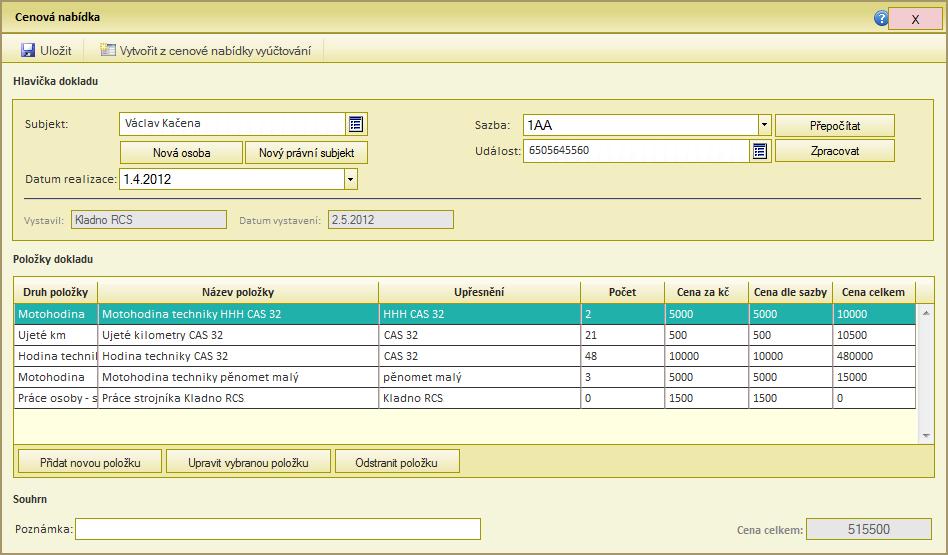The image size is (948, 555).
Task: Sort by Cena dle sazby column header
Action: coord(790,292)
